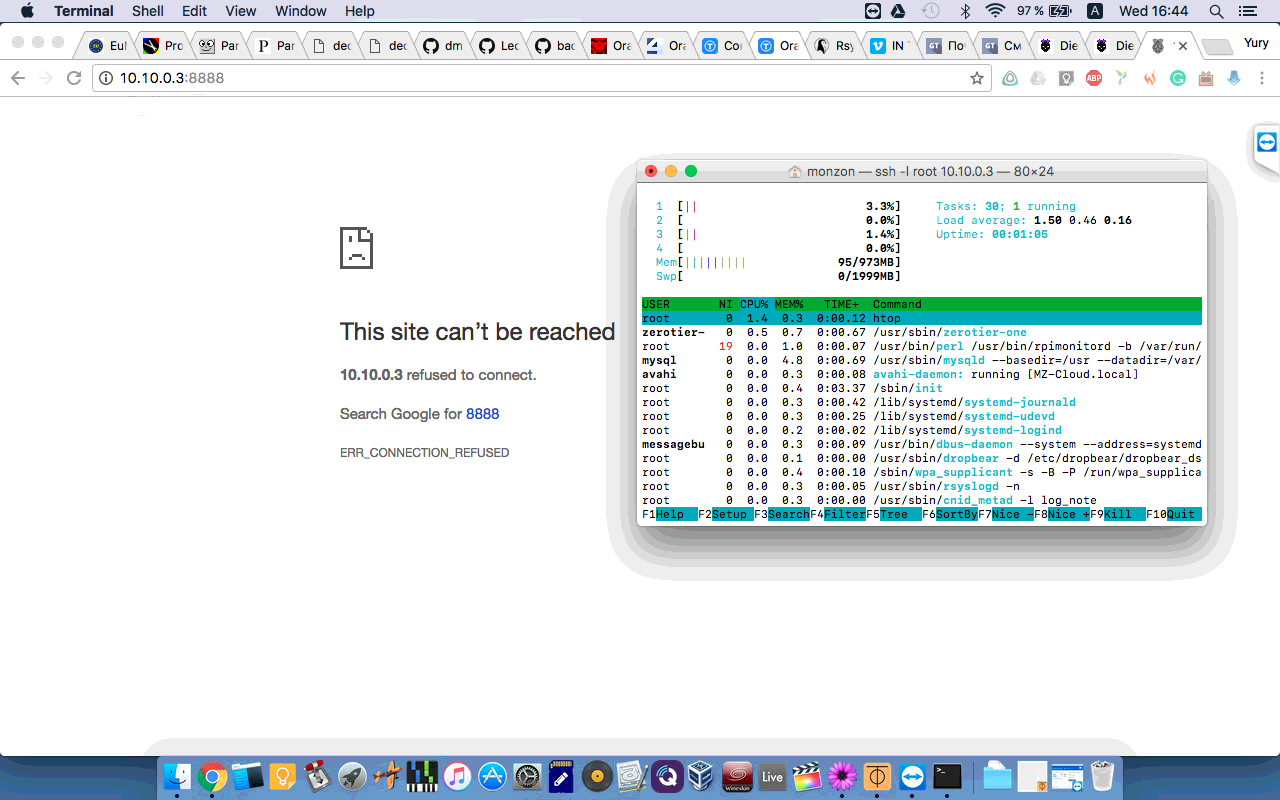Open the Chrome three-dot menu
Screen dimensions: 1280x800
click(1262, 78)
